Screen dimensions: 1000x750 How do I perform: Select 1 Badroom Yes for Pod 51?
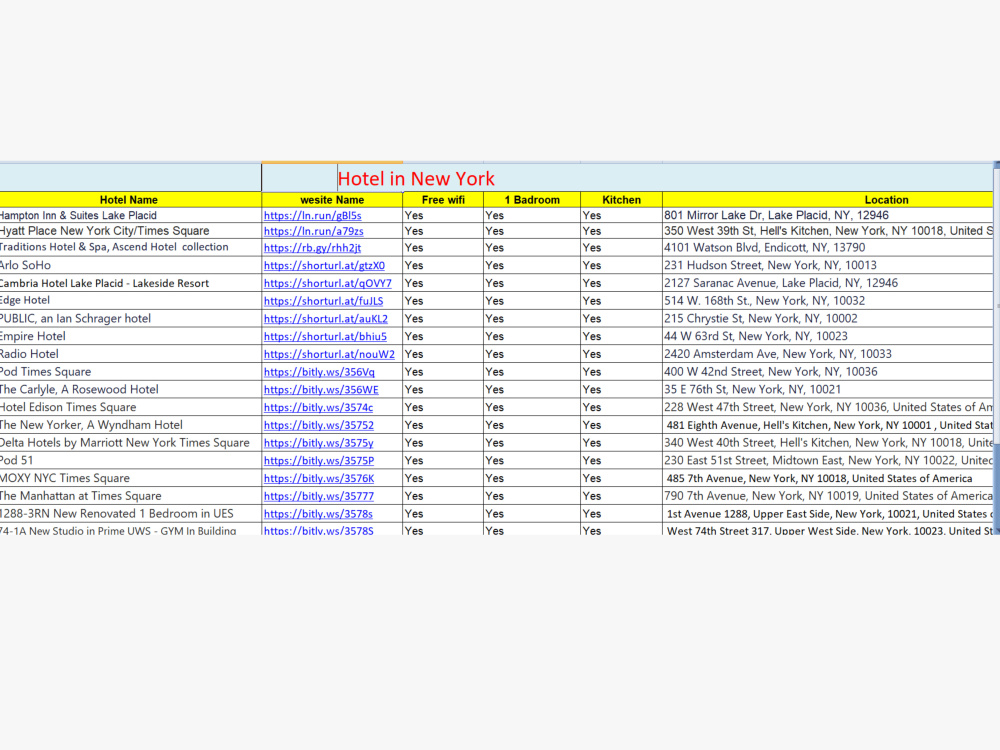pos(532,460)
